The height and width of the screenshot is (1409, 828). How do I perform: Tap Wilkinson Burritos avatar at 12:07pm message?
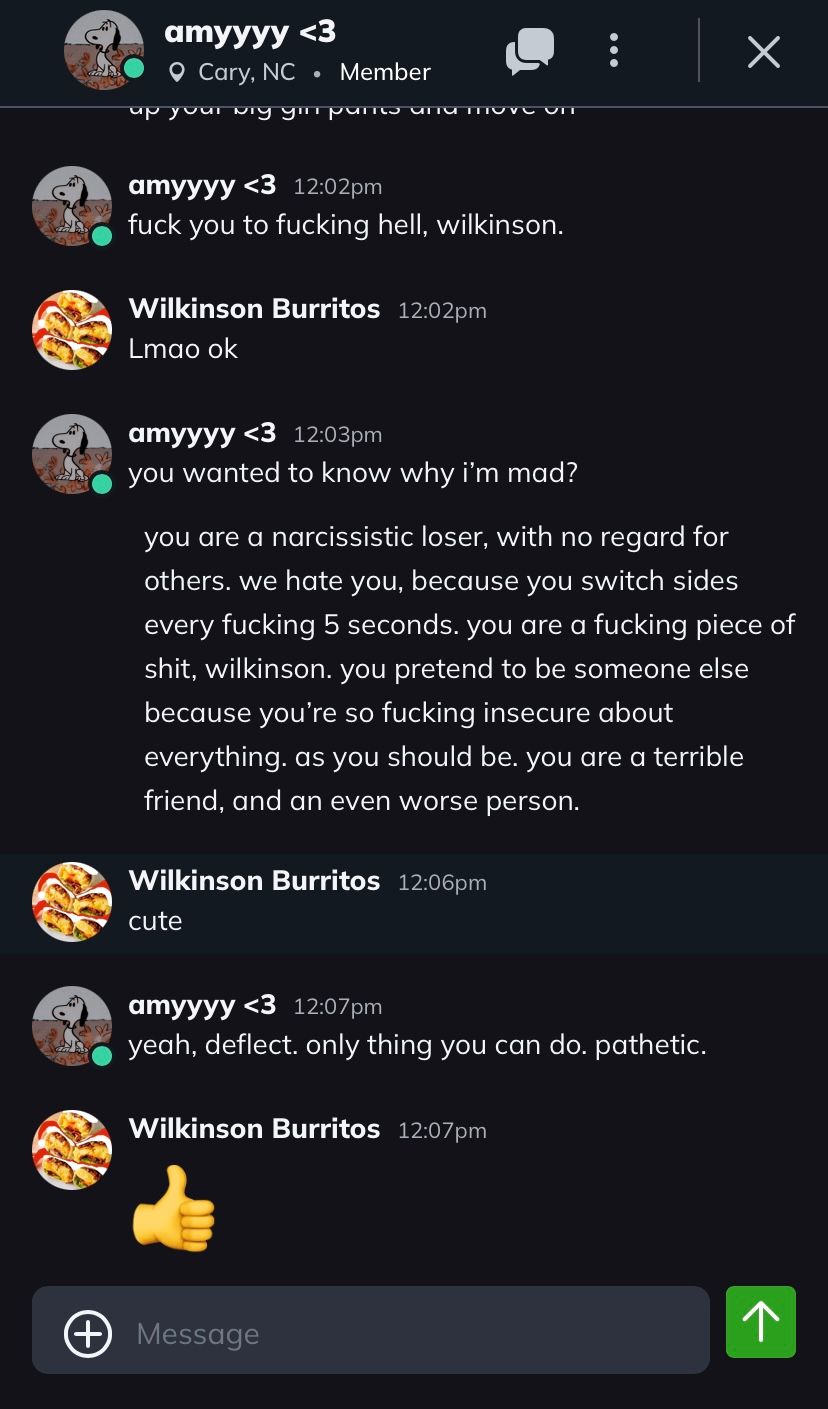(x=72, y=1150)
